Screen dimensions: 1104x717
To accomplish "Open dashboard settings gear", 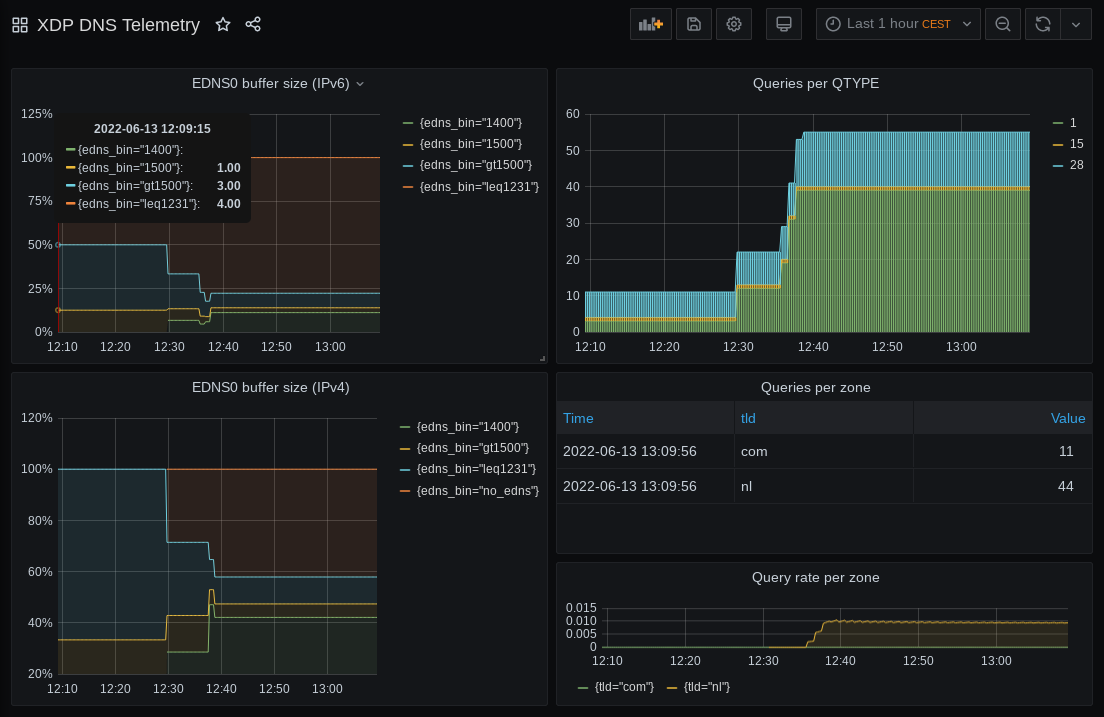I will (x=734, y=24).
